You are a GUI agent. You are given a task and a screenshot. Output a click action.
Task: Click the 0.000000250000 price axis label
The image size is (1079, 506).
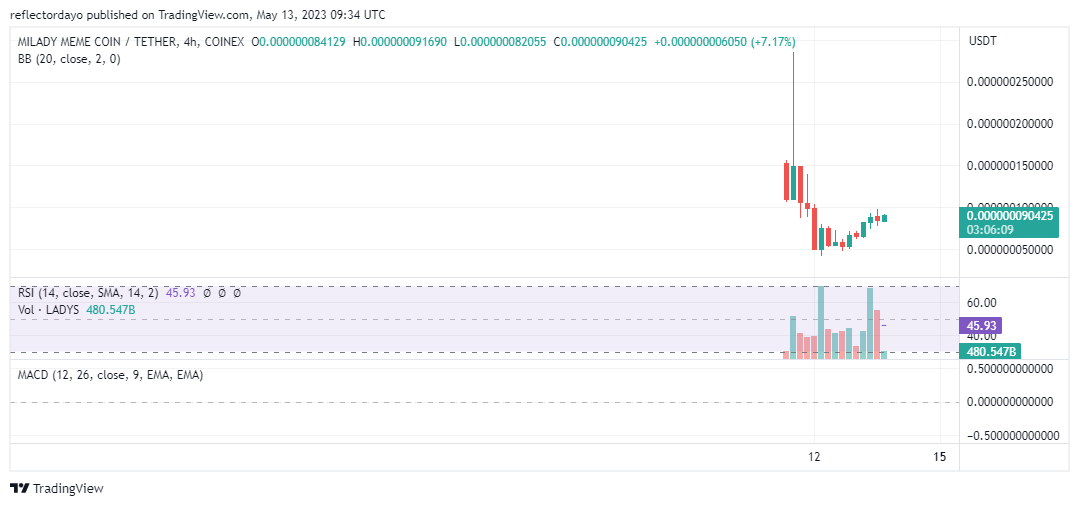coord(1010,82)
